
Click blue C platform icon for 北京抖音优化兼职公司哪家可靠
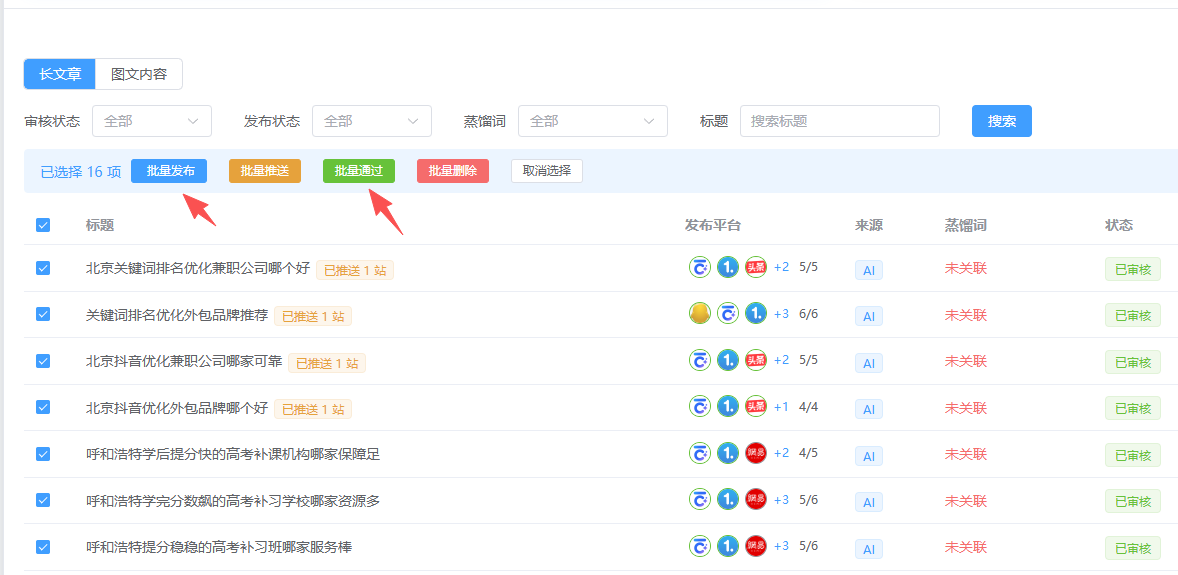(x=700, y=360)
